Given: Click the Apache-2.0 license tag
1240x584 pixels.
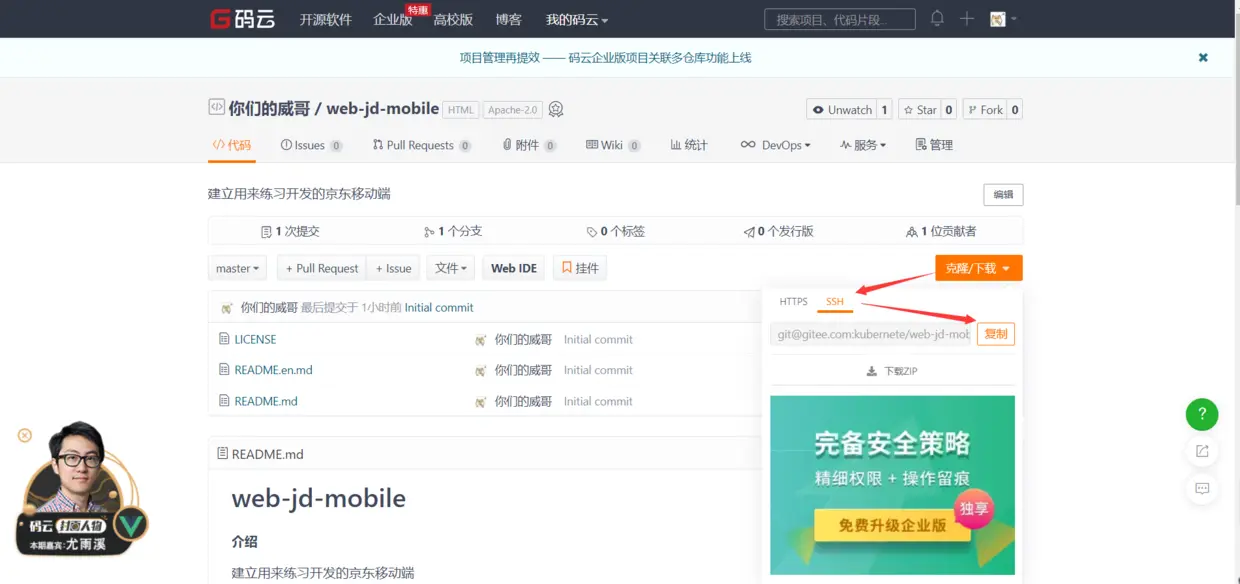Looking at the screenshot, I should click(x=512, y=110).
